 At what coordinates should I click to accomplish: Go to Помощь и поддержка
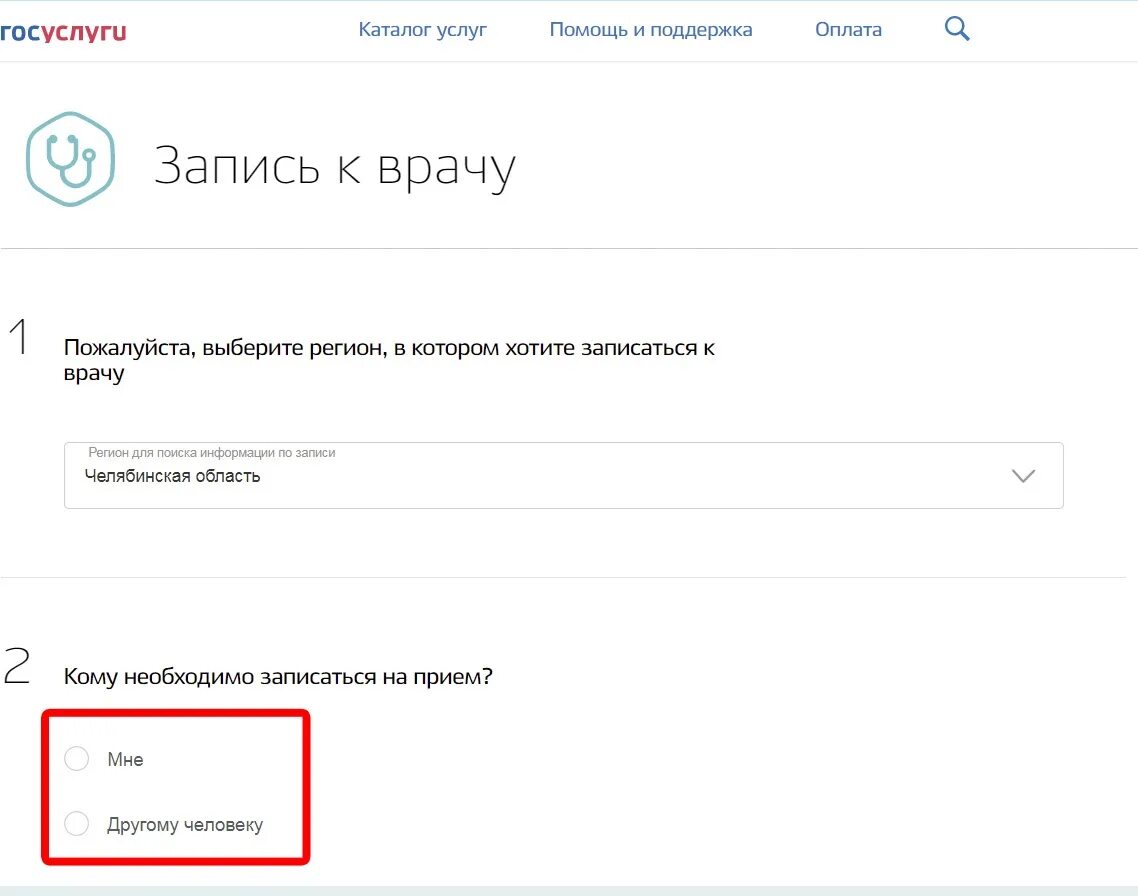point(650,30)
